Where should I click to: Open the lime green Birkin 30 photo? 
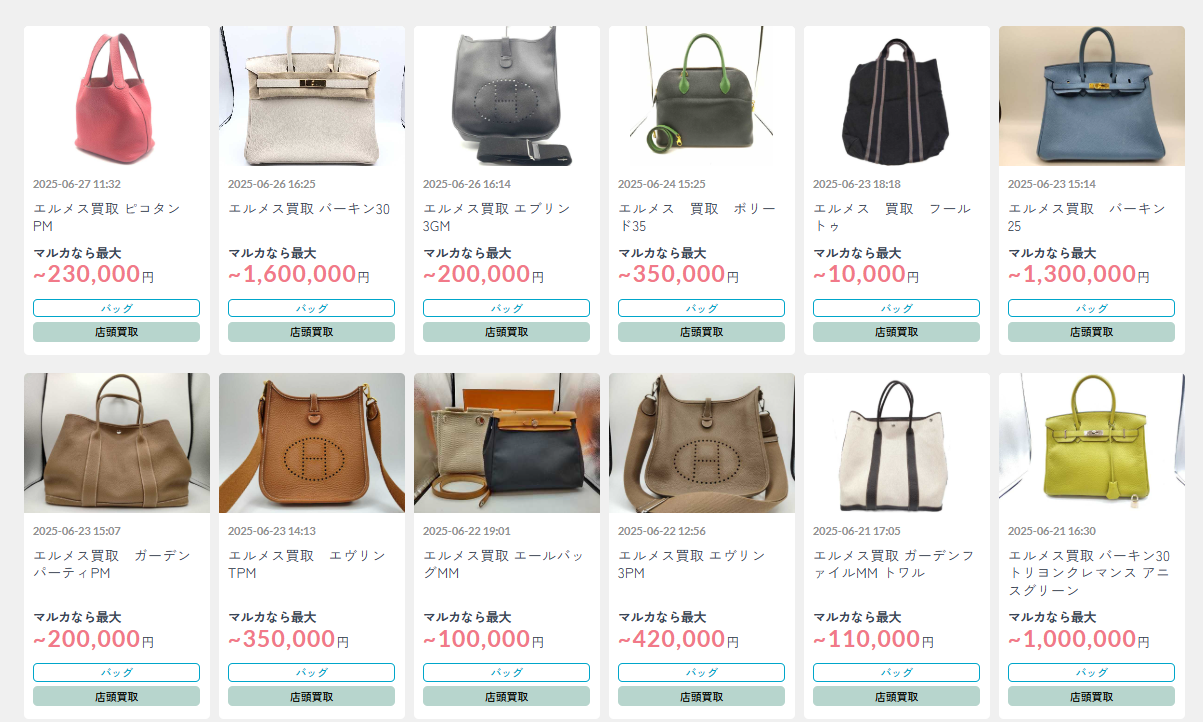point(1092,443)
